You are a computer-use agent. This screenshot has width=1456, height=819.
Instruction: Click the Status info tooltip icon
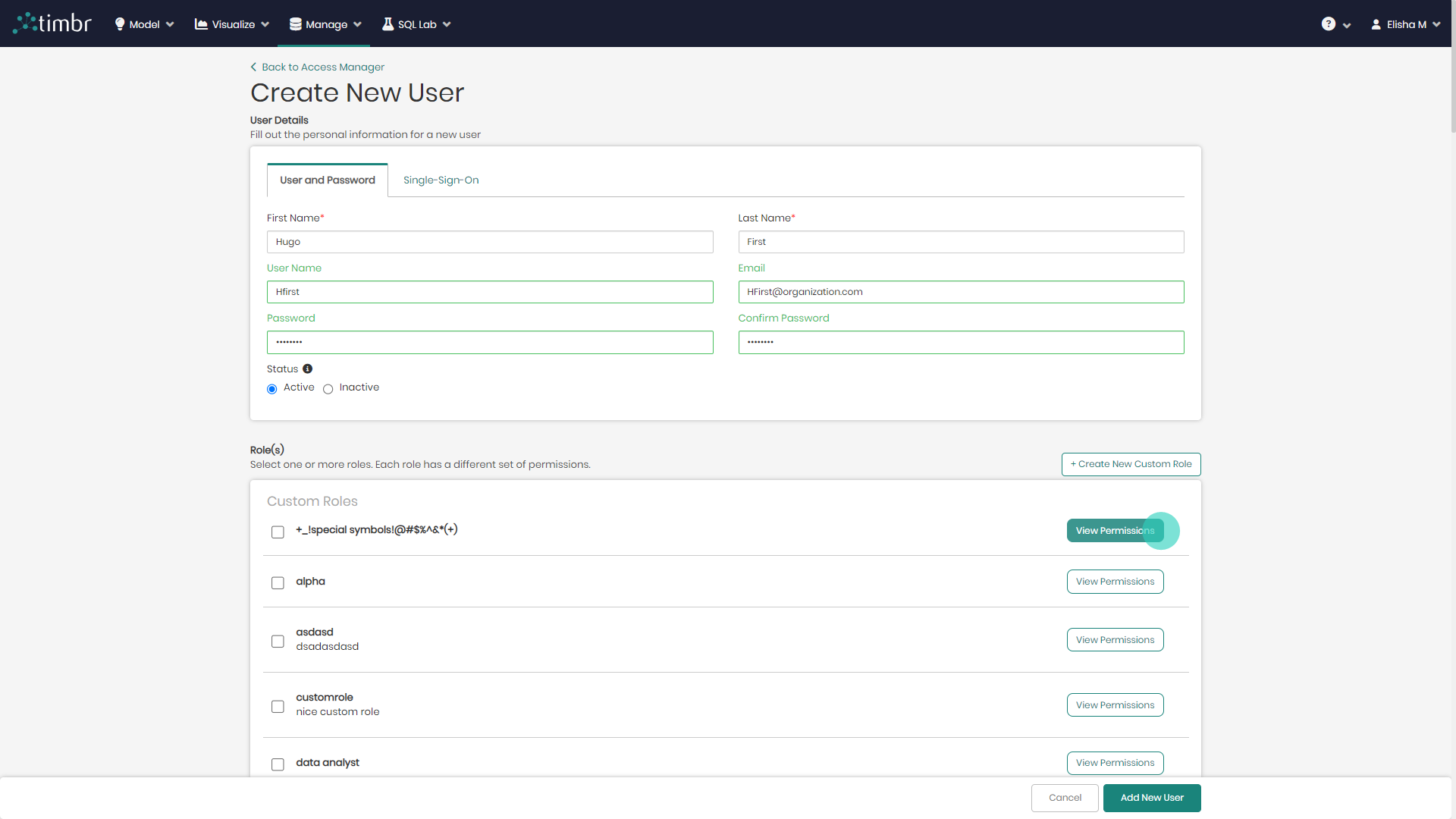[307, 369]
